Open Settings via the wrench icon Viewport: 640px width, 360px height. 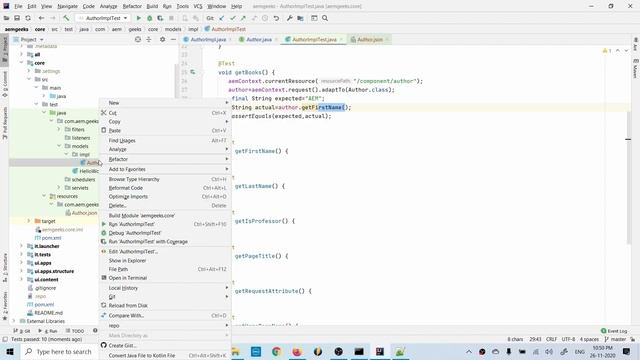click(x=289, y=18)
